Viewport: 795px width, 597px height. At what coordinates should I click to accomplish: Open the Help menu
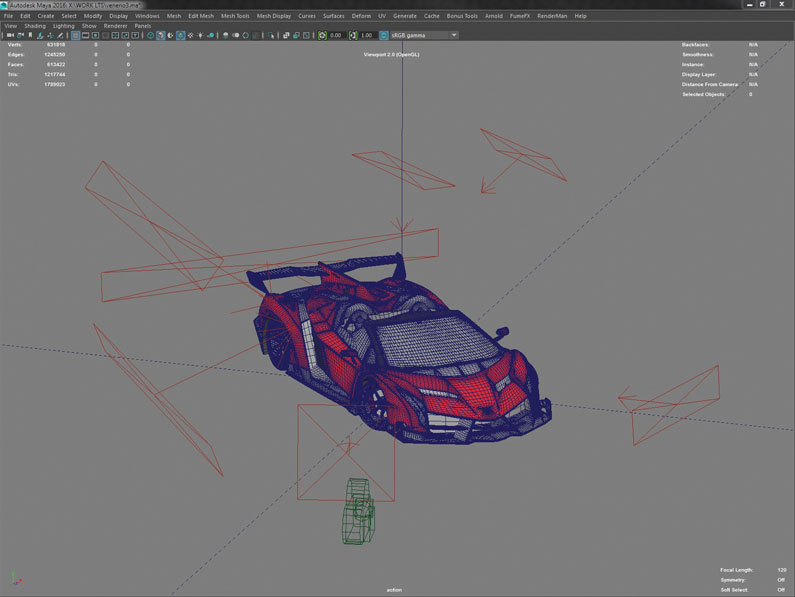pos(581,16)
